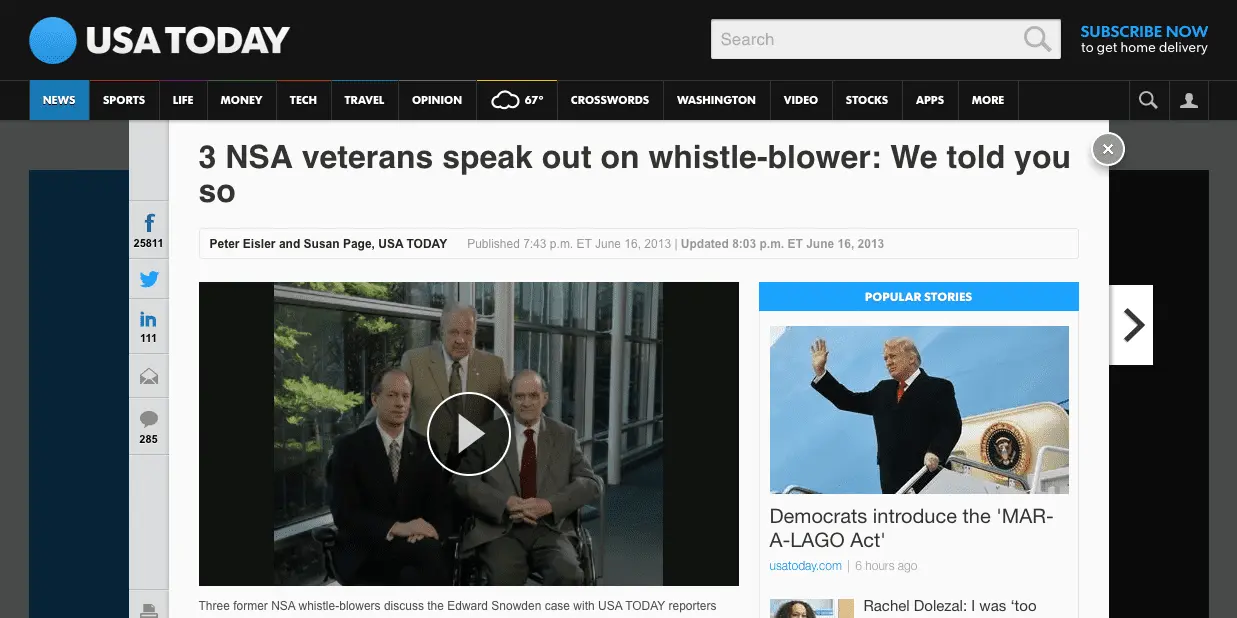Open weather forecast showing 67°
1237x618 pixels.
(517, 100)
